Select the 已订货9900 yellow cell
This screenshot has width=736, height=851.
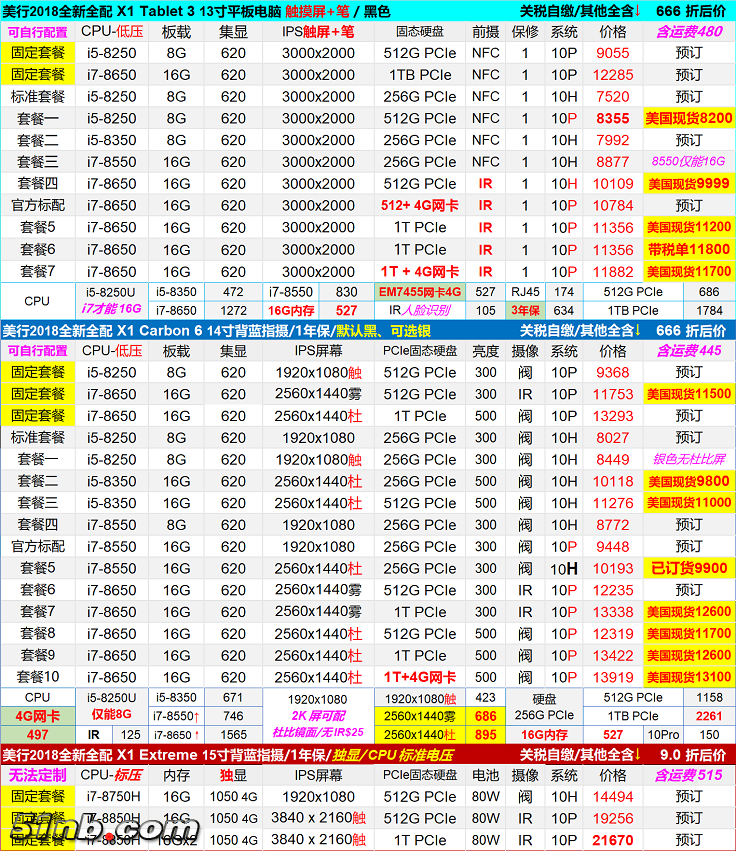pos(688,568)
